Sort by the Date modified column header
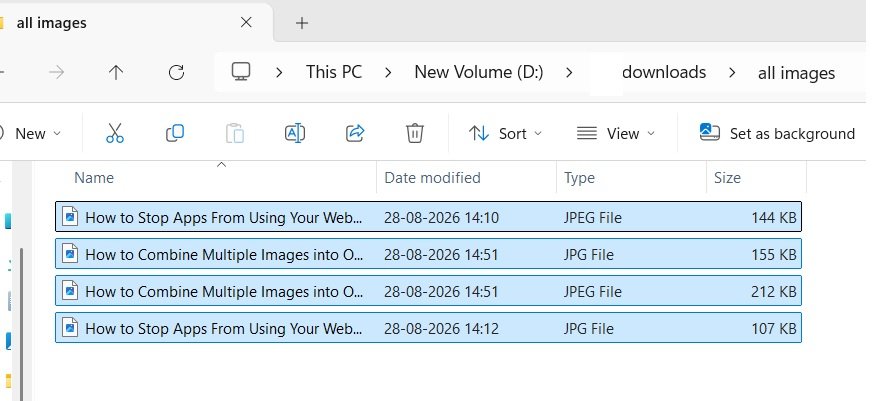Viewport: 879px width, 401px height. click(x=432, y=178)
